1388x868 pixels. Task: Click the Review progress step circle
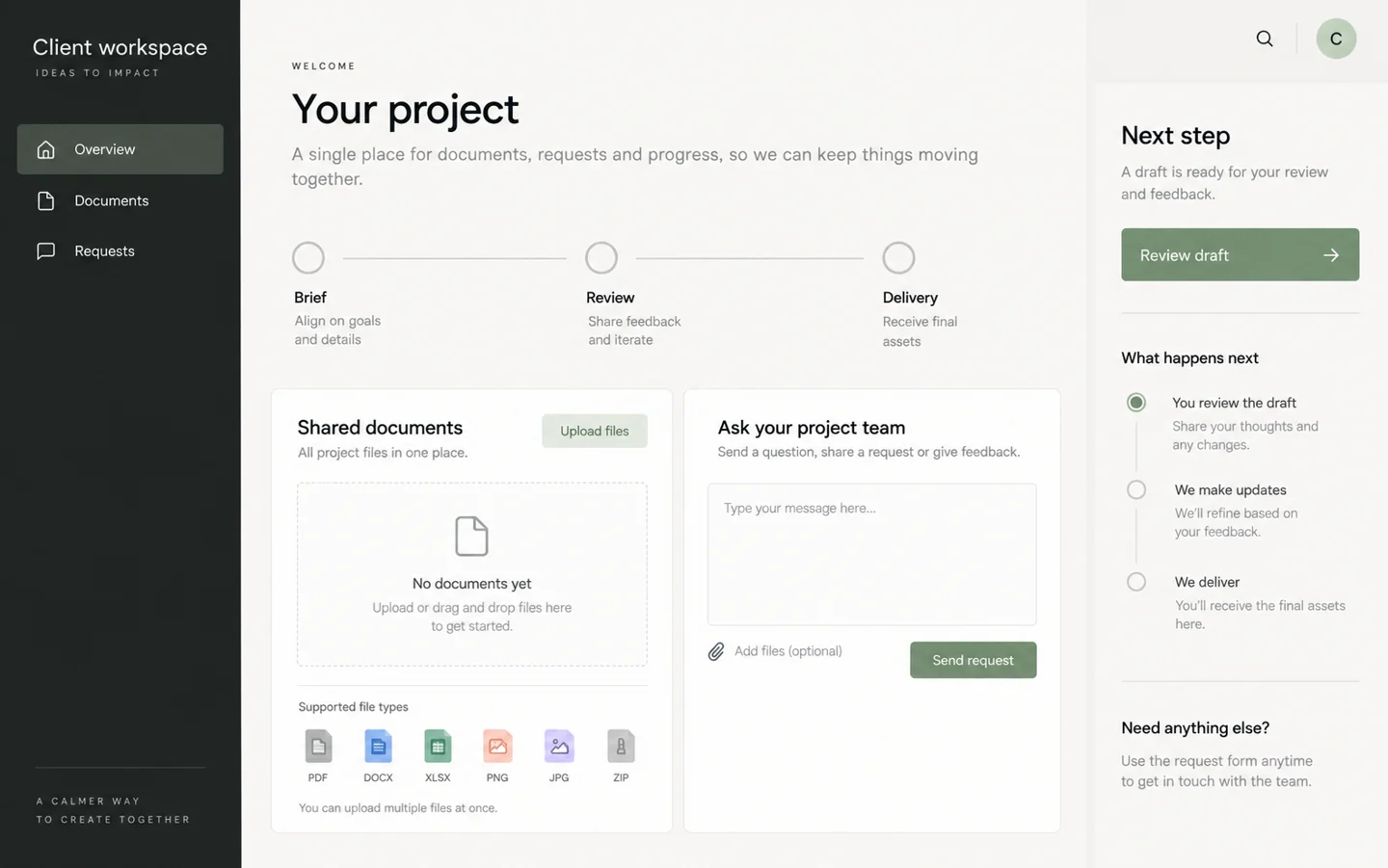coord(601,258)
